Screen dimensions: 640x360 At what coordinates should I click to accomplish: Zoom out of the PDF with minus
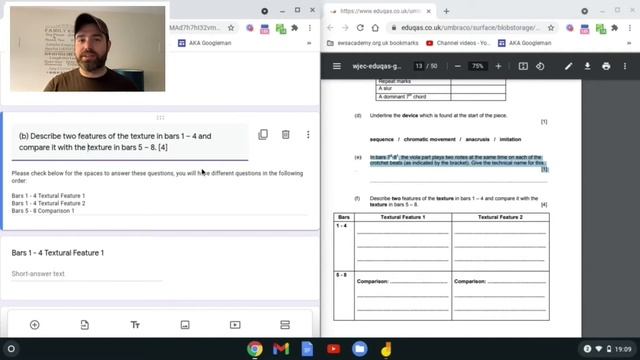point(458,66)
